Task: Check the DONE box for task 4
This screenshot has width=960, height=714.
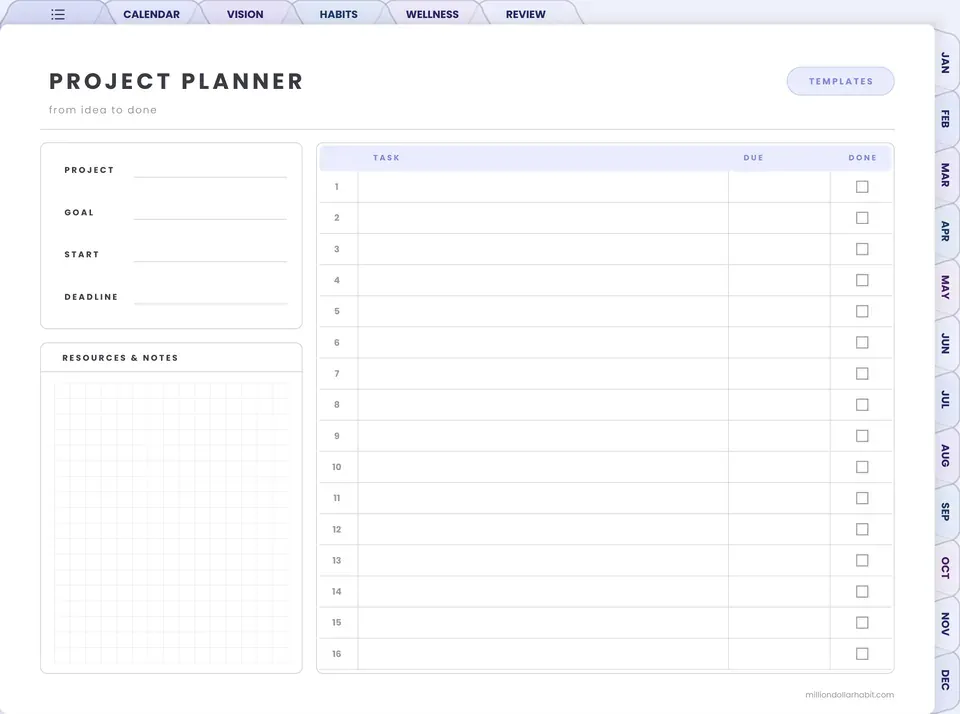Action: coord(862,280)
